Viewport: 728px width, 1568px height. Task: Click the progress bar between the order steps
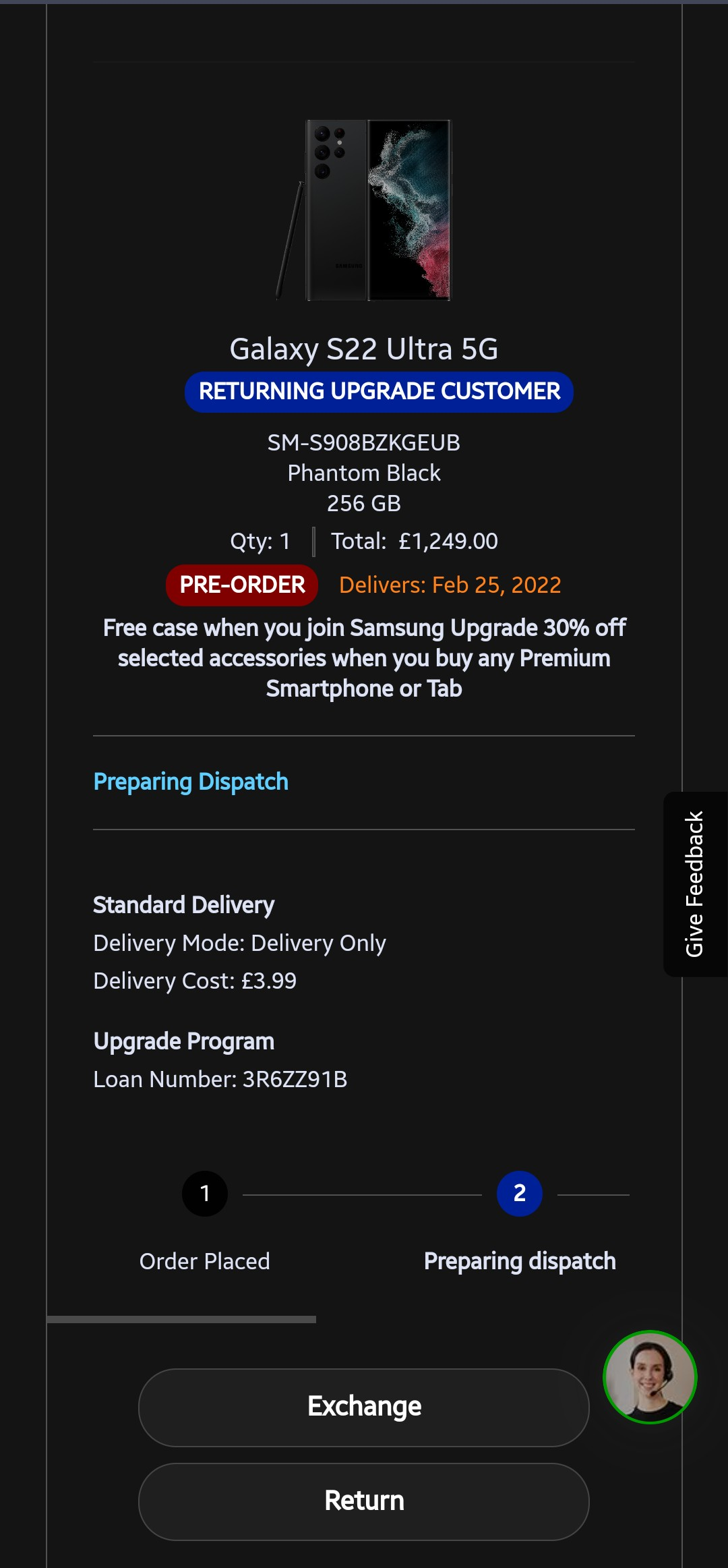tap(364, 1192)
